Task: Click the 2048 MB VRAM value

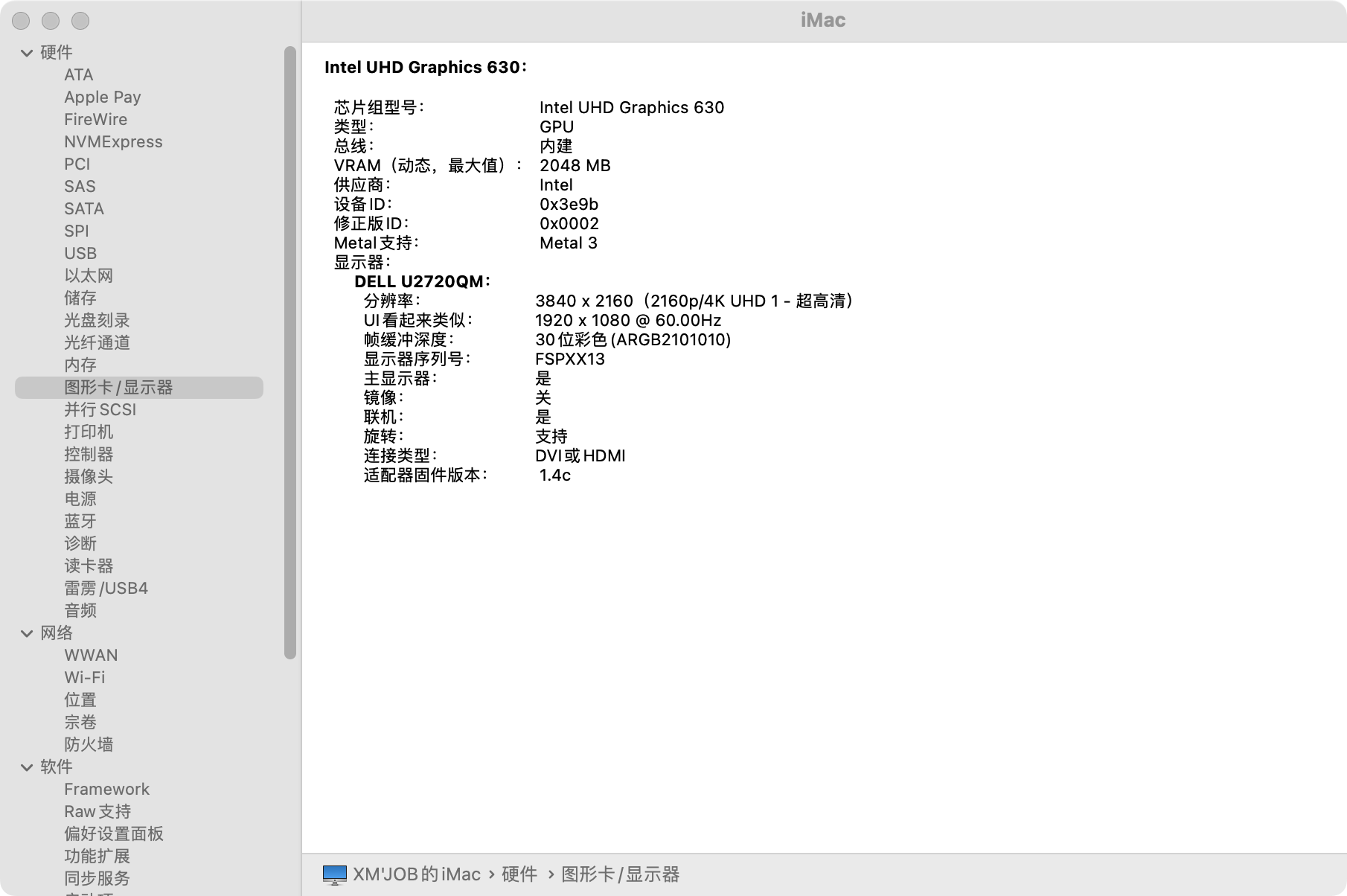Action: [x=575, y=166]
